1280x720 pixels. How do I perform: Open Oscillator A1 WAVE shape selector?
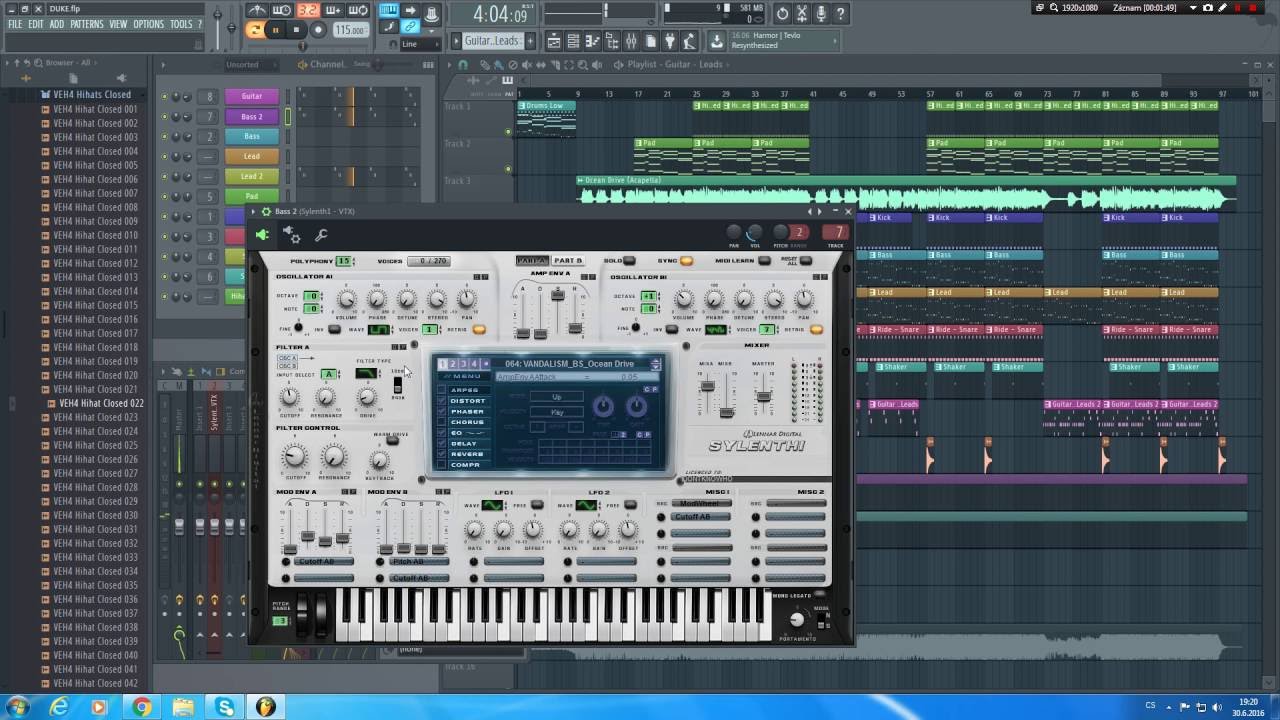click(379, 329)
